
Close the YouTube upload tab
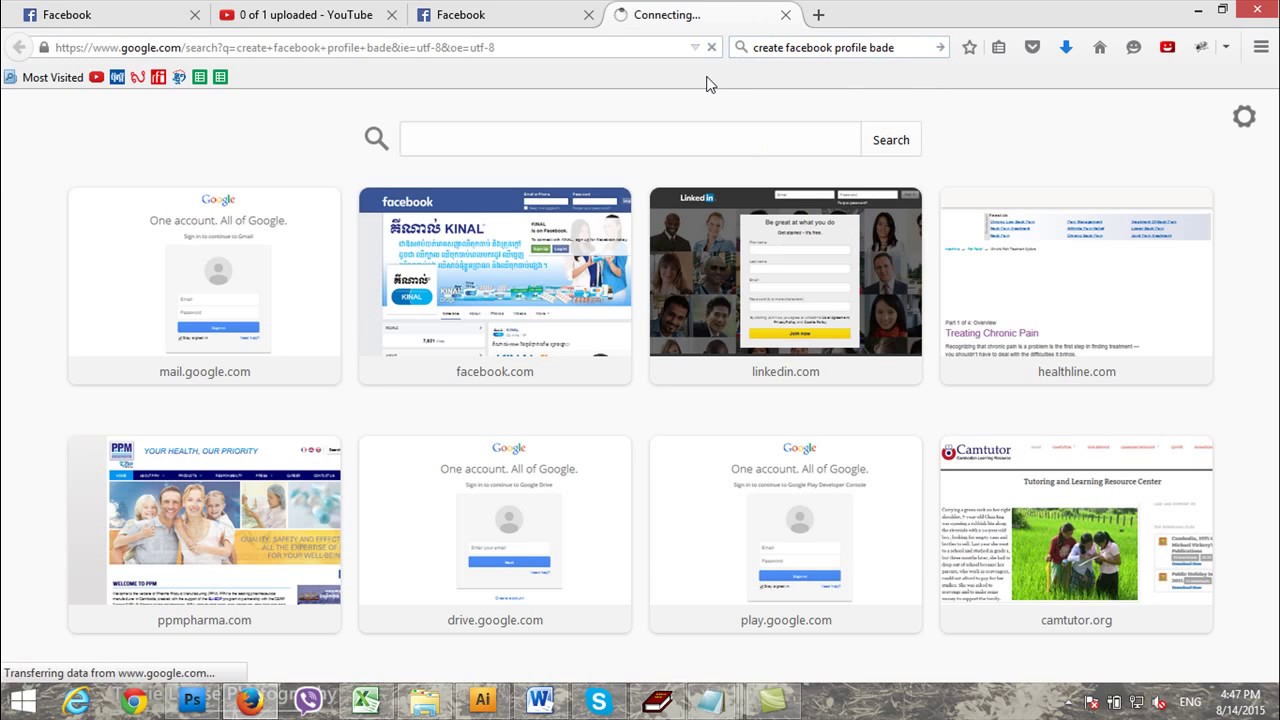(392, 15)
